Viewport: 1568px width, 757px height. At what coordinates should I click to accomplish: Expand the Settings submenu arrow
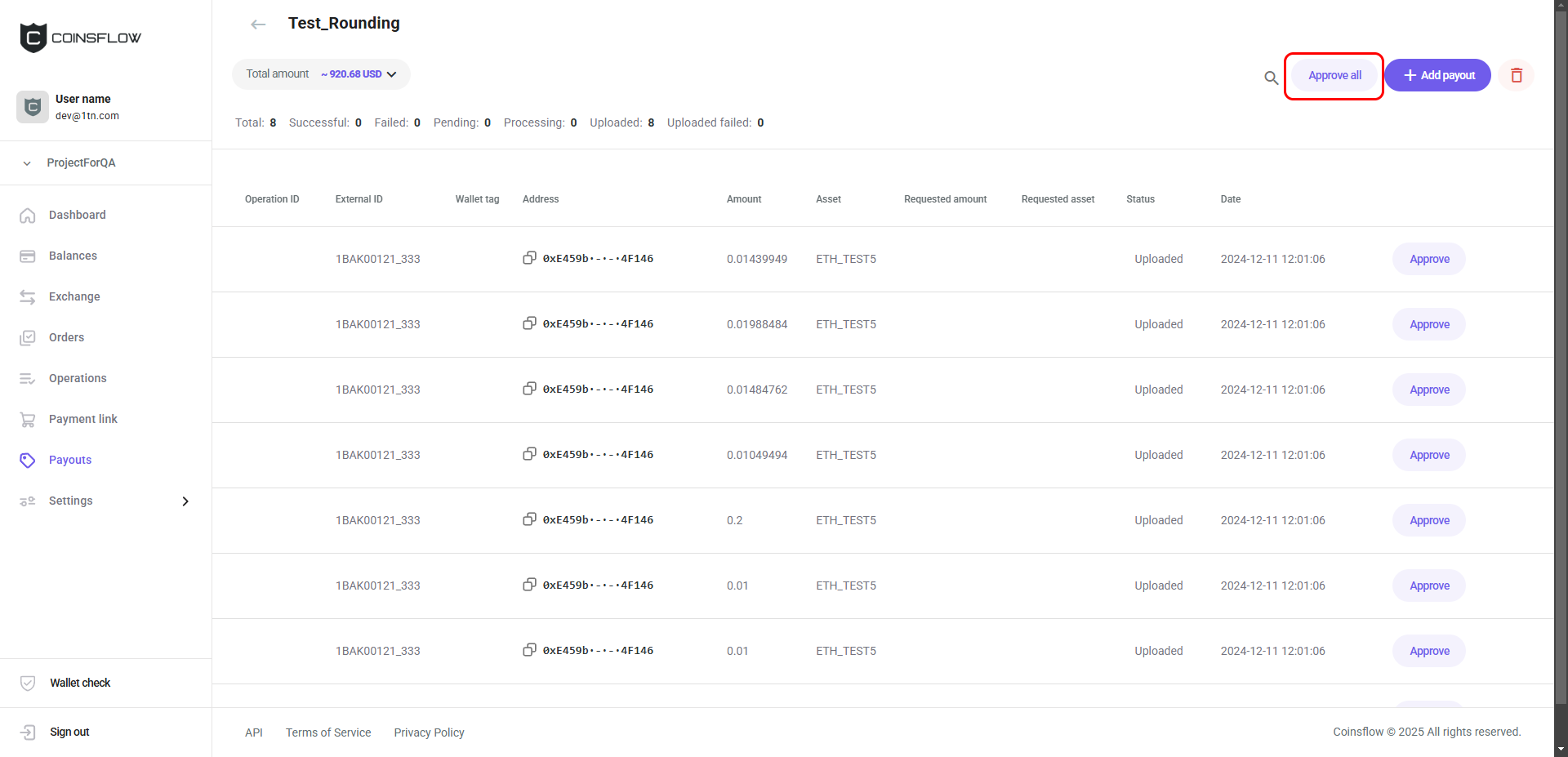[x=185, y=501]
